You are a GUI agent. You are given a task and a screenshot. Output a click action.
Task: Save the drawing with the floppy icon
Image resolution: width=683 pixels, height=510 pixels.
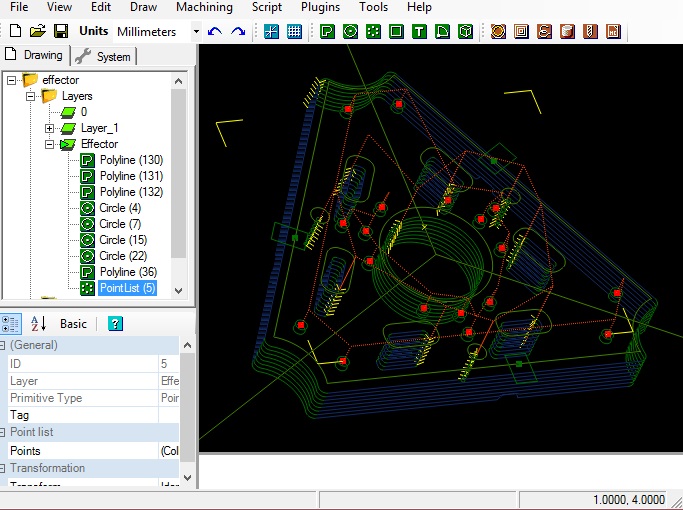point(61,31)
